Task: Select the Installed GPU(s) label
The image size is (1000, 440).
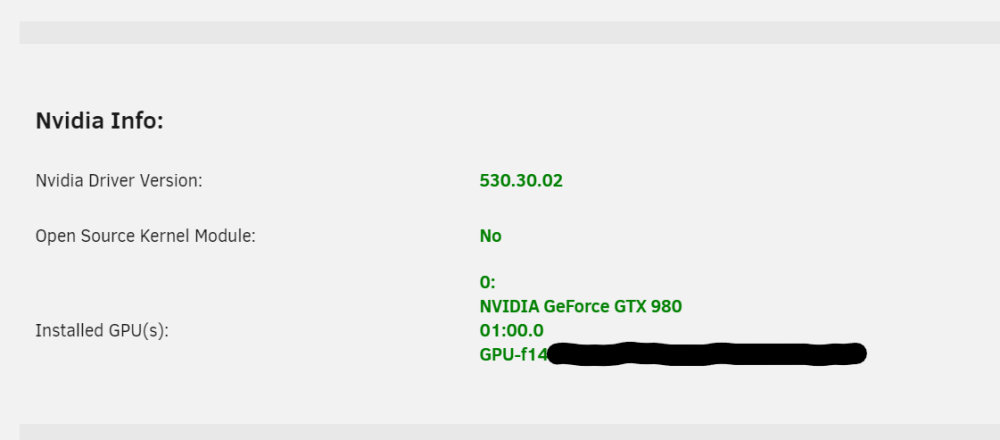Action: click(x=102, y=331)
